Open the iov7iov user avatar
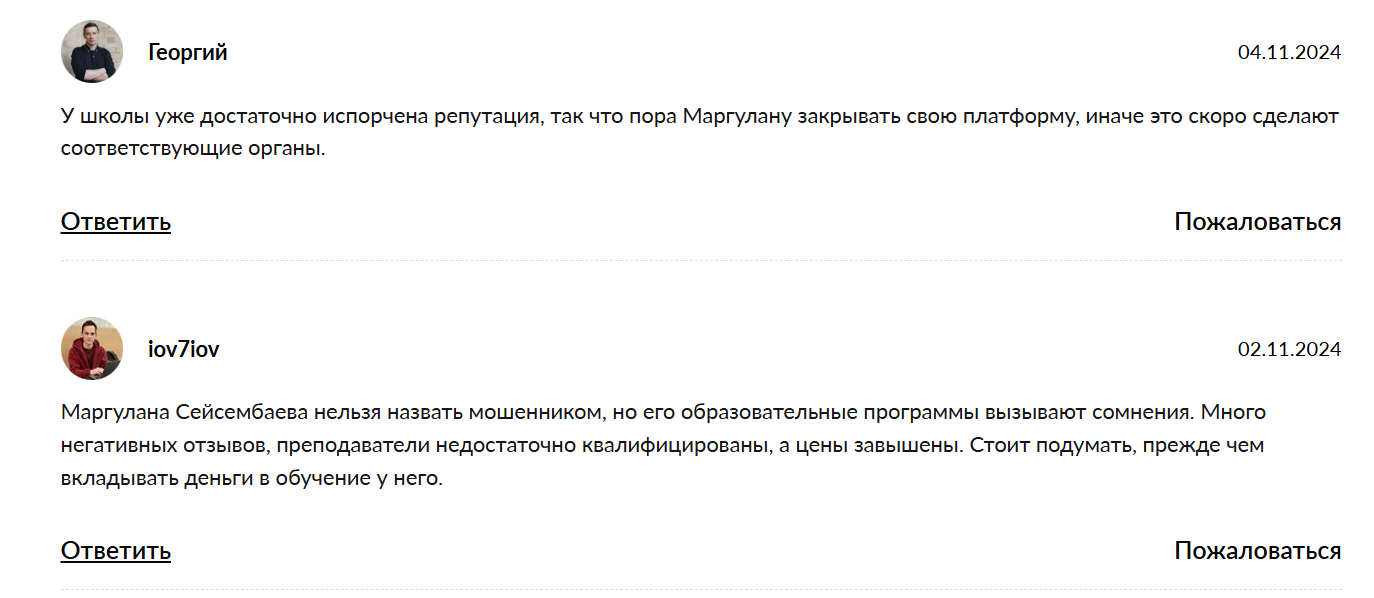 [x=92, y=349]
